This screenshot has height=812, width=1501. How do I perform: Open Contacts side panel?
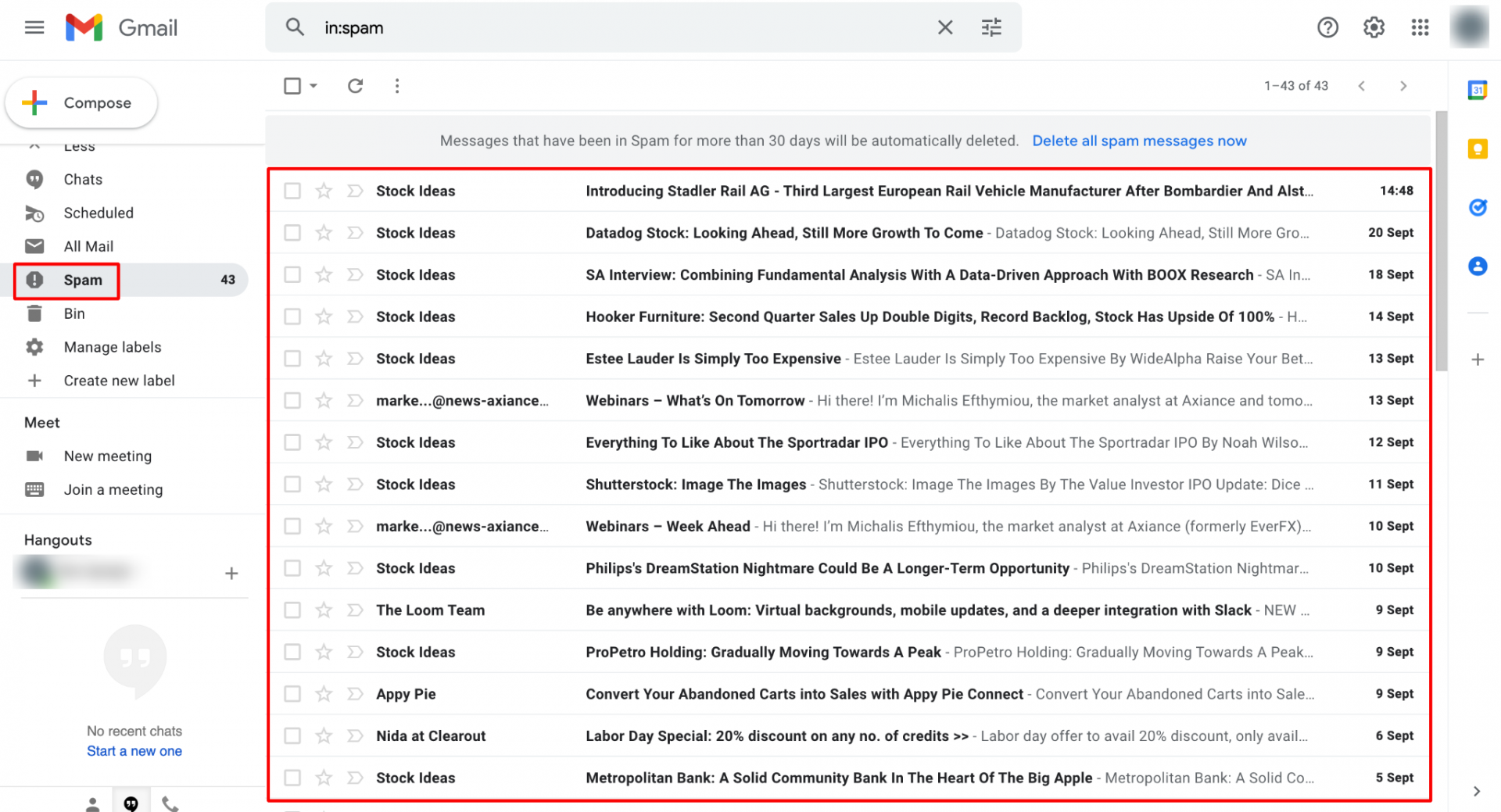click(1478, 266)
